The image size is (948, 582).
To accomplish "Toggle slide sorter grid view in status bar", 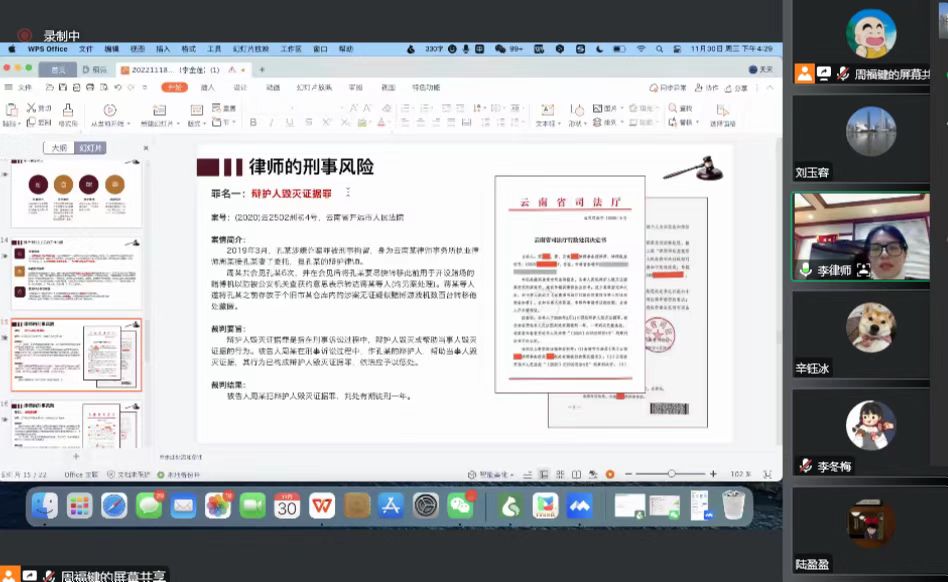I will 560,474.
